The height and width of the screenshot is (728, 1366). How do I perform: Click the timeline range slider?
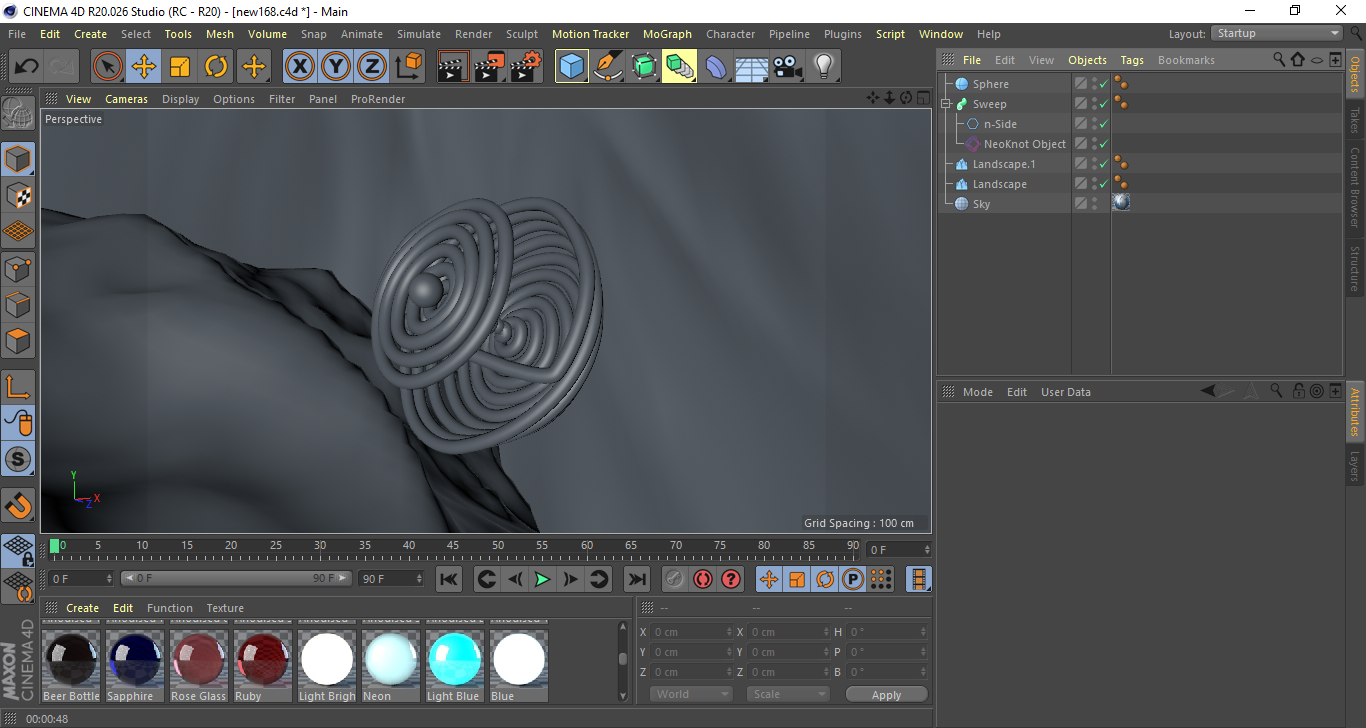coord(237,578)
